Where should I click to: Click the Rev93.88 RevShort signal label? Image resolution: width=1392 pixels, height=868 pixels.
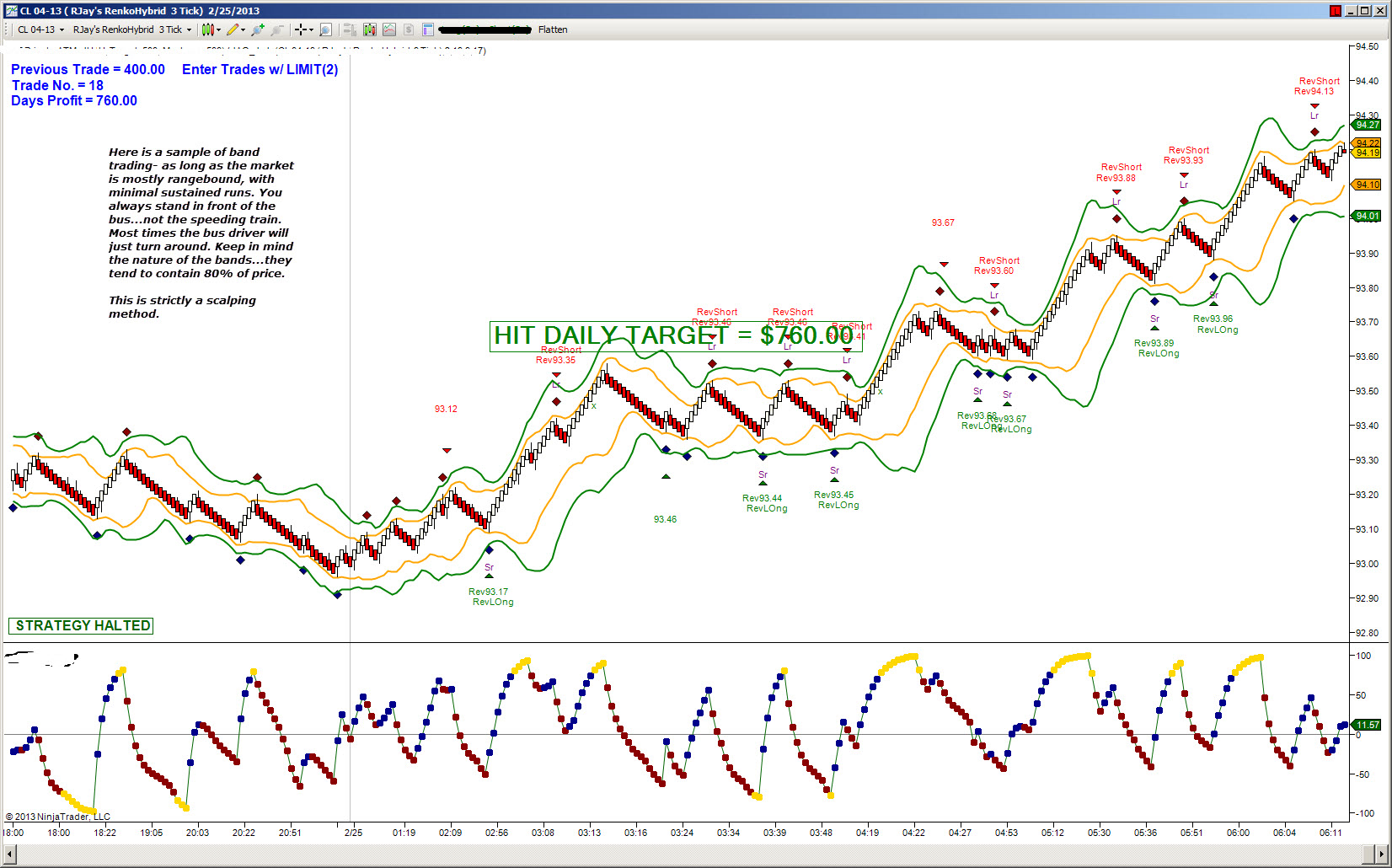1119,172
